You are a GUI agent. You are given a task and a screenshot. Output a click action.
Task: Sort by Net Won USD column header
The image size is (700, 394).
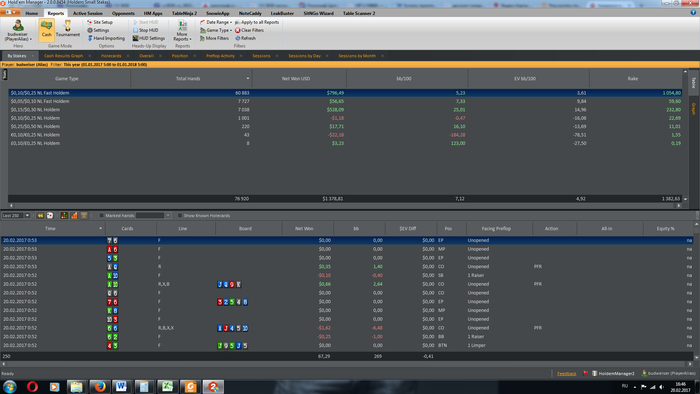point(299,79)
